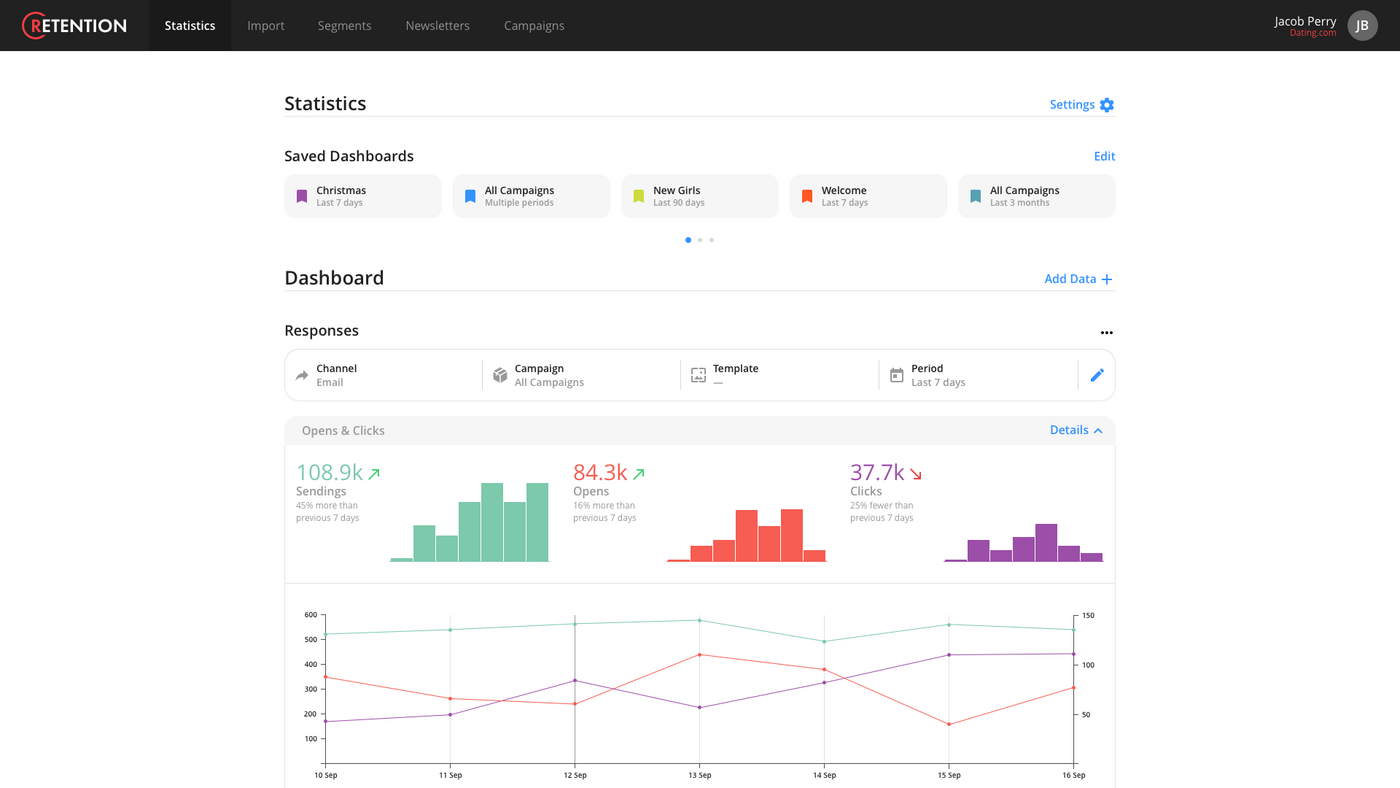Click the down arrow beside 37.7k
Image resolution: width=1400 pixels, height=788 pixels.
pyautogui.click(x=916, y=474)
